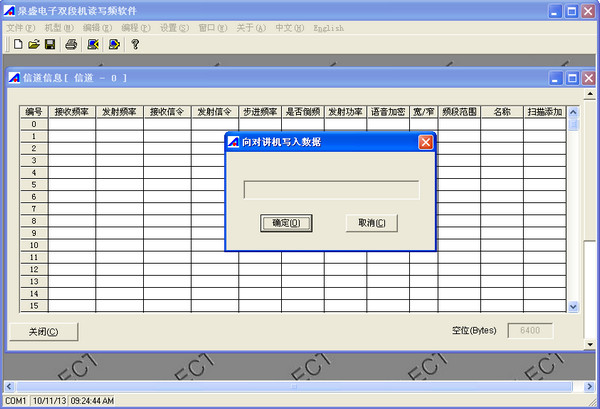Click the 是否倒频 column header
Image resolution: width=600 pixels, height=409 pixels.
(303, 112)
